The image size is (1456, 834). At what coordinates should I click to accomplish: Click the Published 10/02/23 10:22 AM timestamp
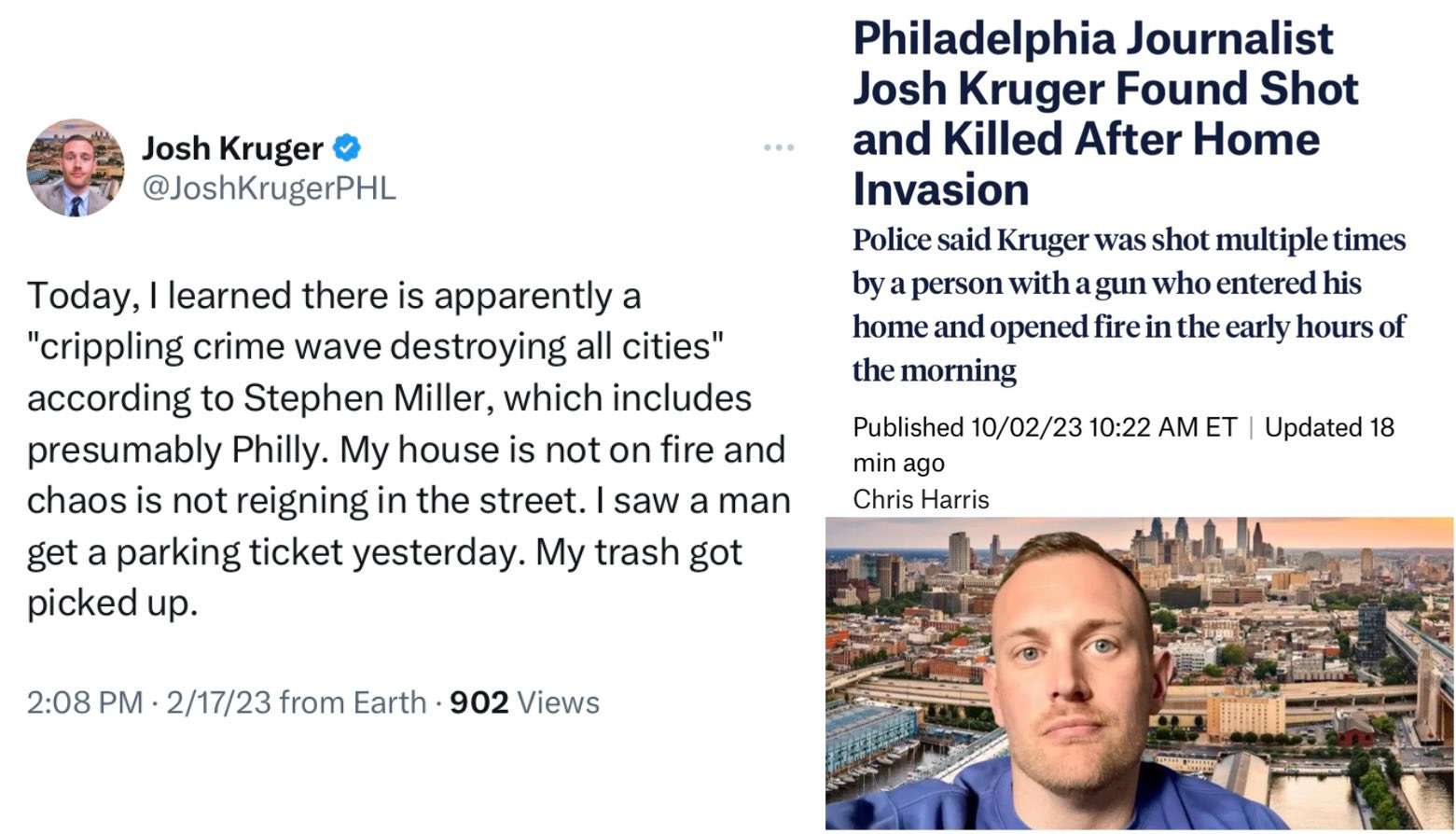click(1044, 427)
